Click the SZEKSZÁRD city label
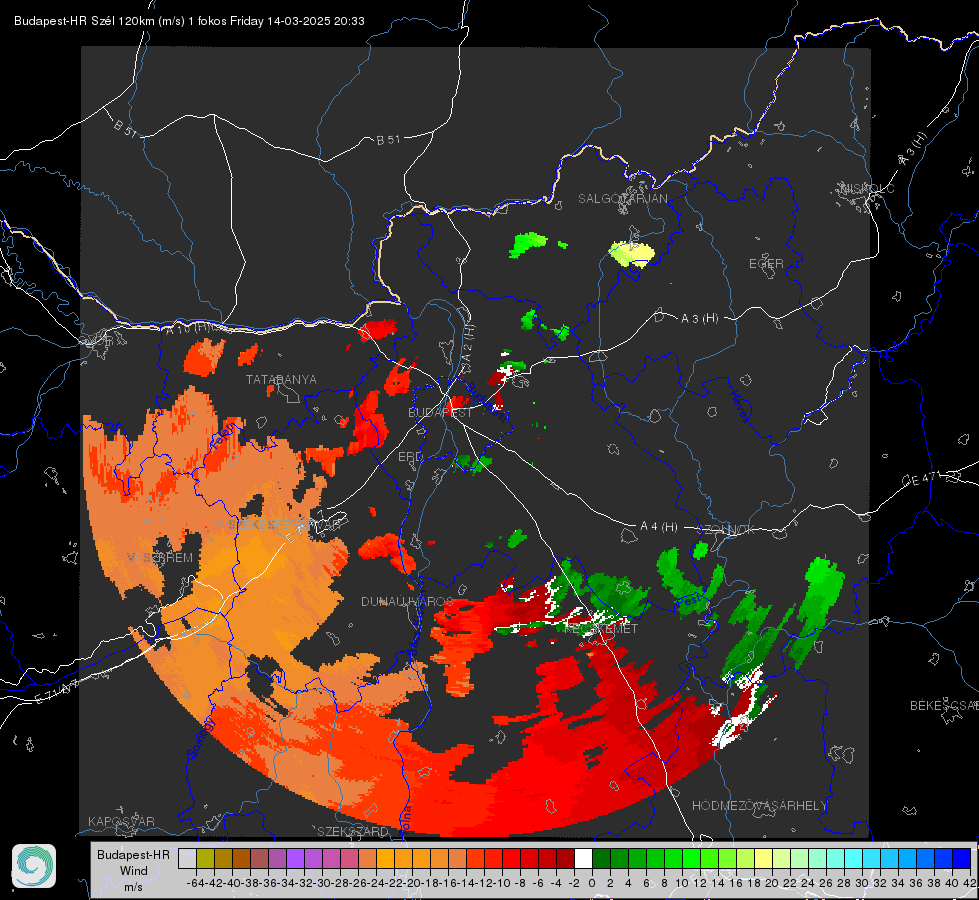Screen dimensions: 979x900 [353, 831]
